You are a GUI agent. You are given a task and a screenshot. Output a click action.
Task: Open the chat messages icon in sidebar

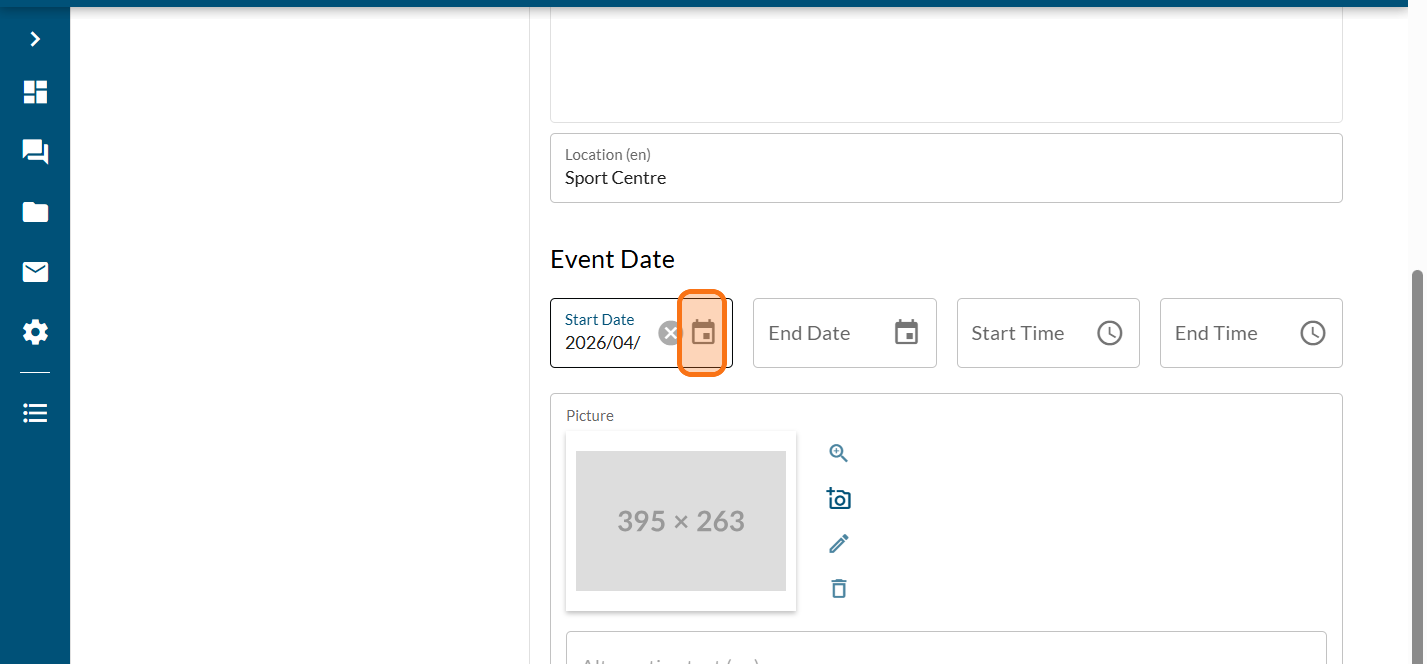35,152
